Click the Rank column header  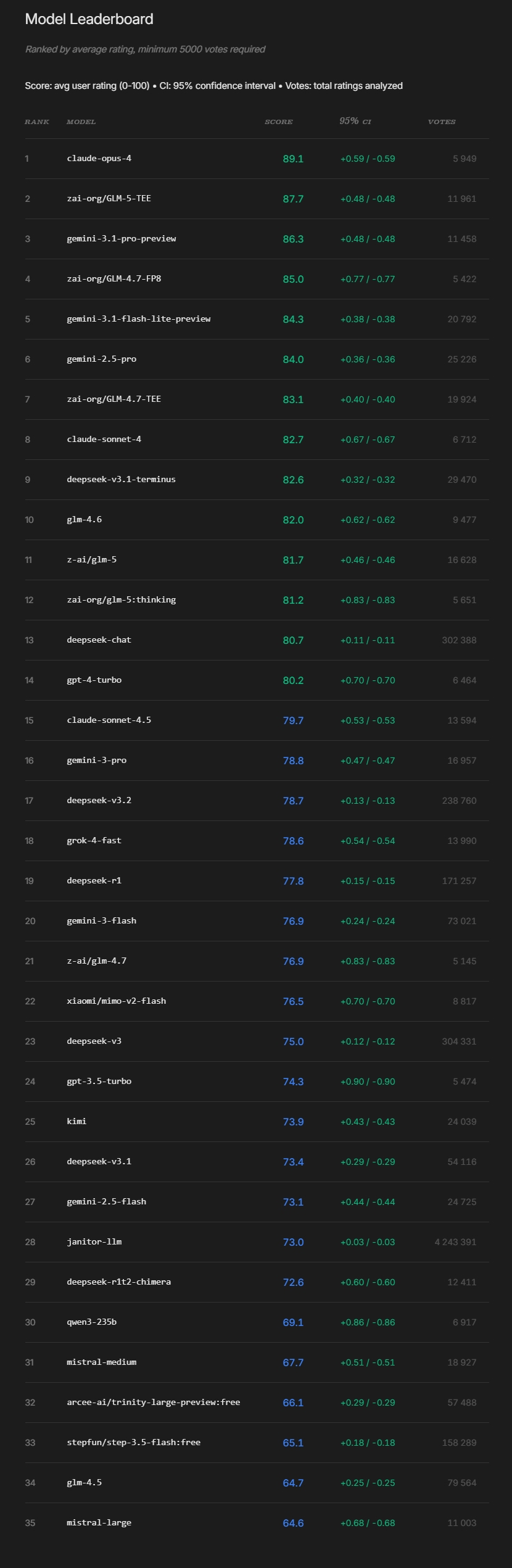point(37,122)
